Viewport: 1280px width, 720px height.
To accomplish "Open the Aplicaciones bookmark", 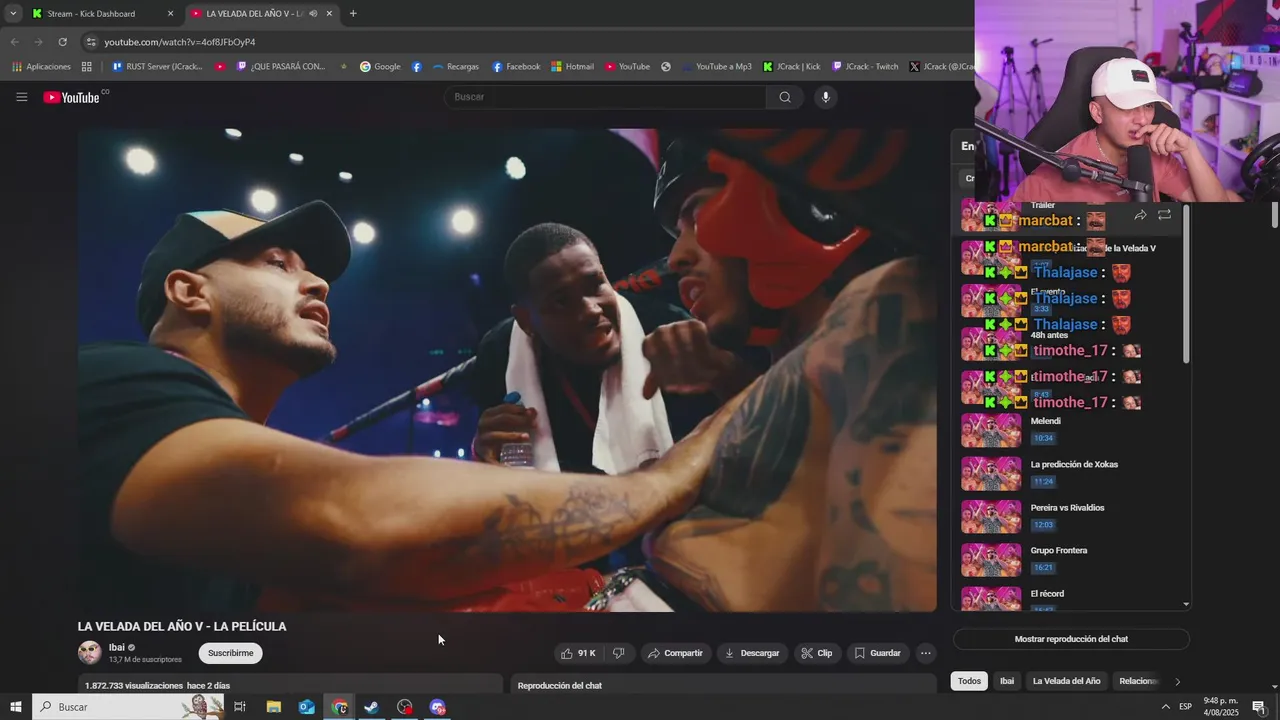I will point(41,67).
